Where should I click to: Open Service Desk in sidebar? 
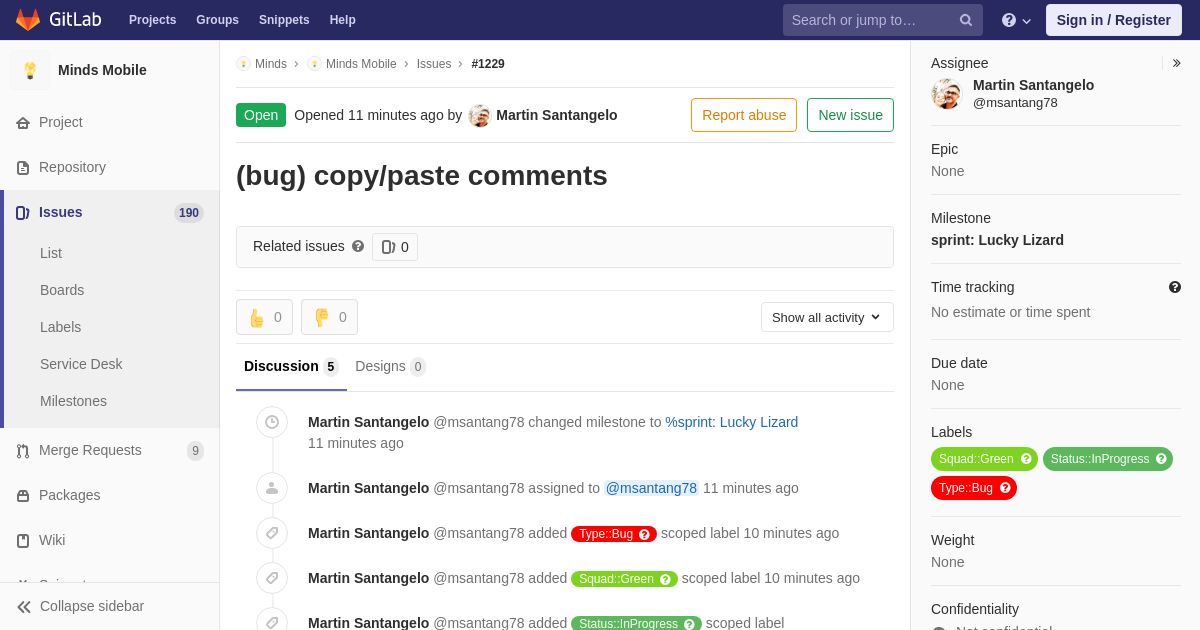pyautogui.click(x=81, y=364)
